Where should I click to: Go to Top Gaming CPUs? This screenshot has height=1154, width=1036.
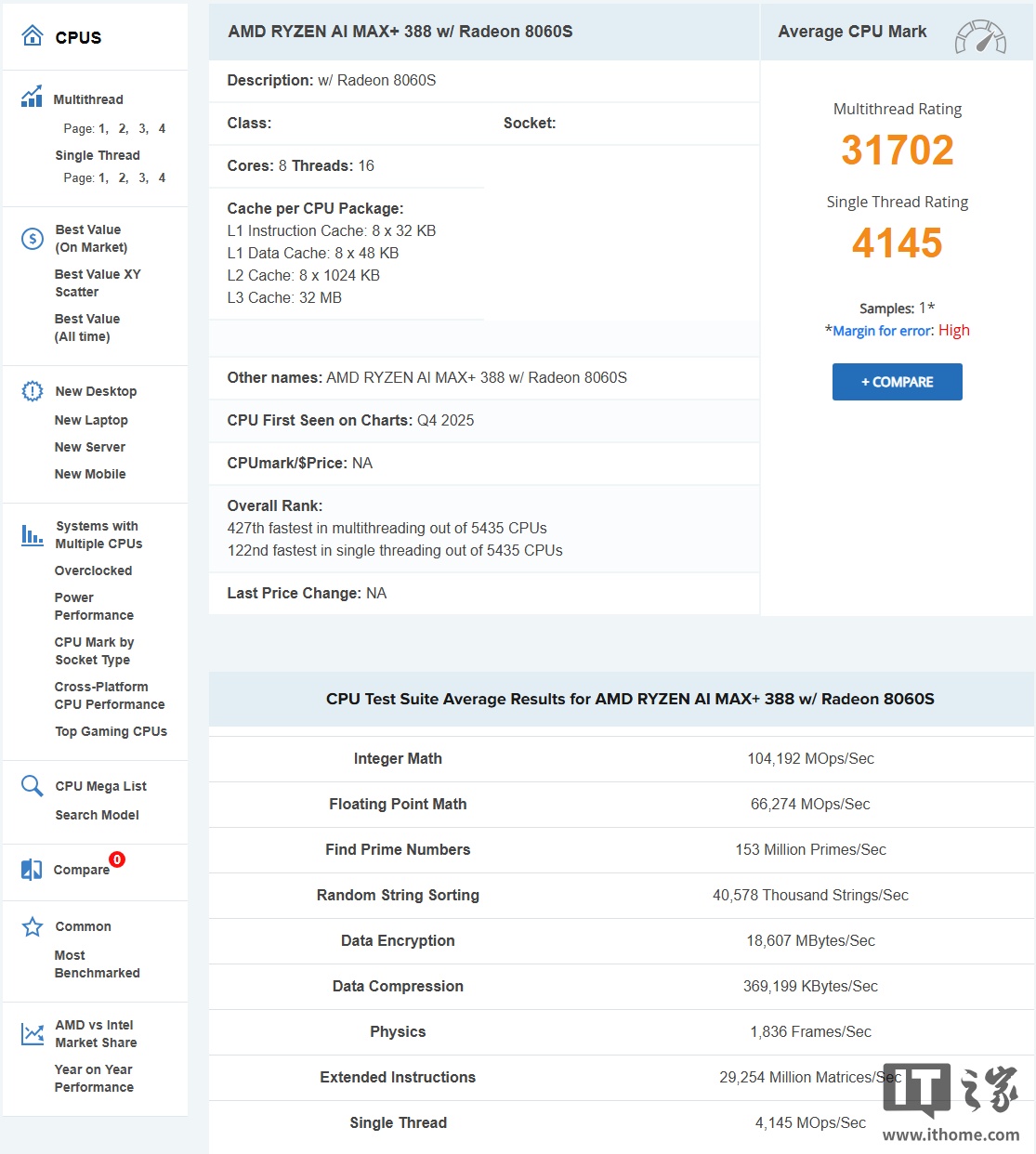point(111,731)
